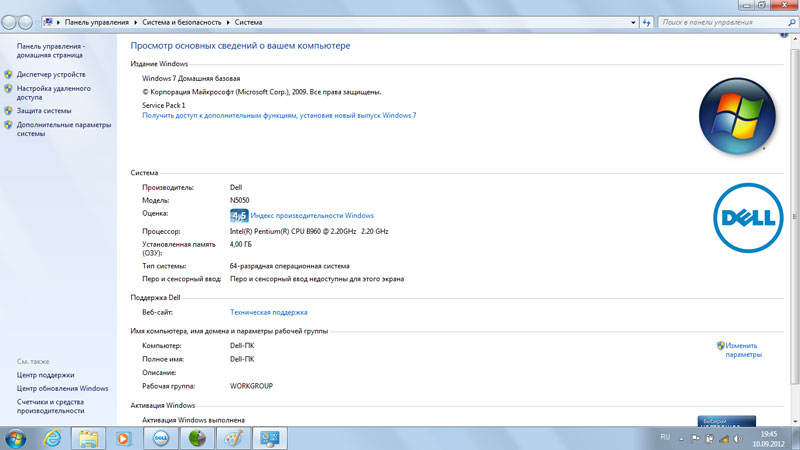
Task: Click the network signal tray icon
Action: [724, 439]
